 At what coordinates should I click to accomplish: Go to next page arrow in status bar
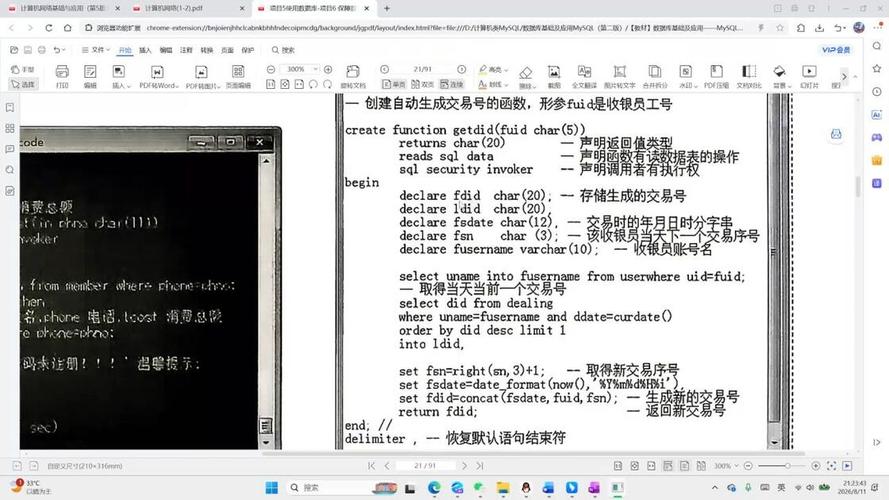pyautogui.click(x=464, y=465)
